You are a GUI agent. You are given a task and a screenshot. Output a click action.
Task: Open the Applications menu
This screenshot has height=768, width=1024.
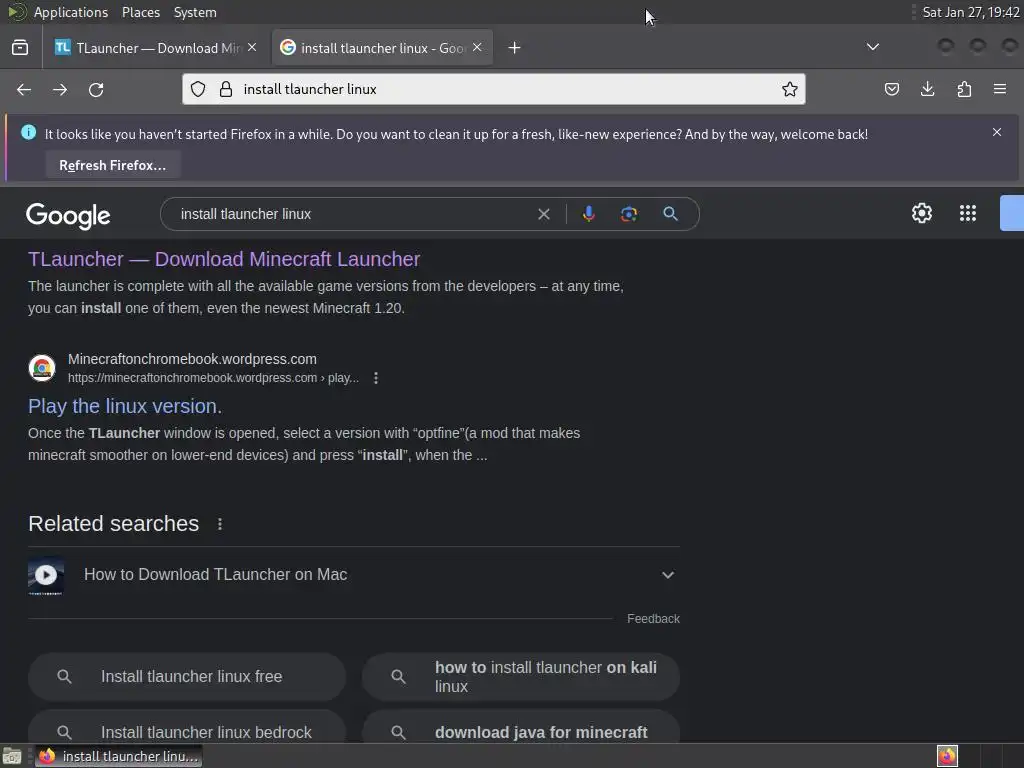click(71, 12)
